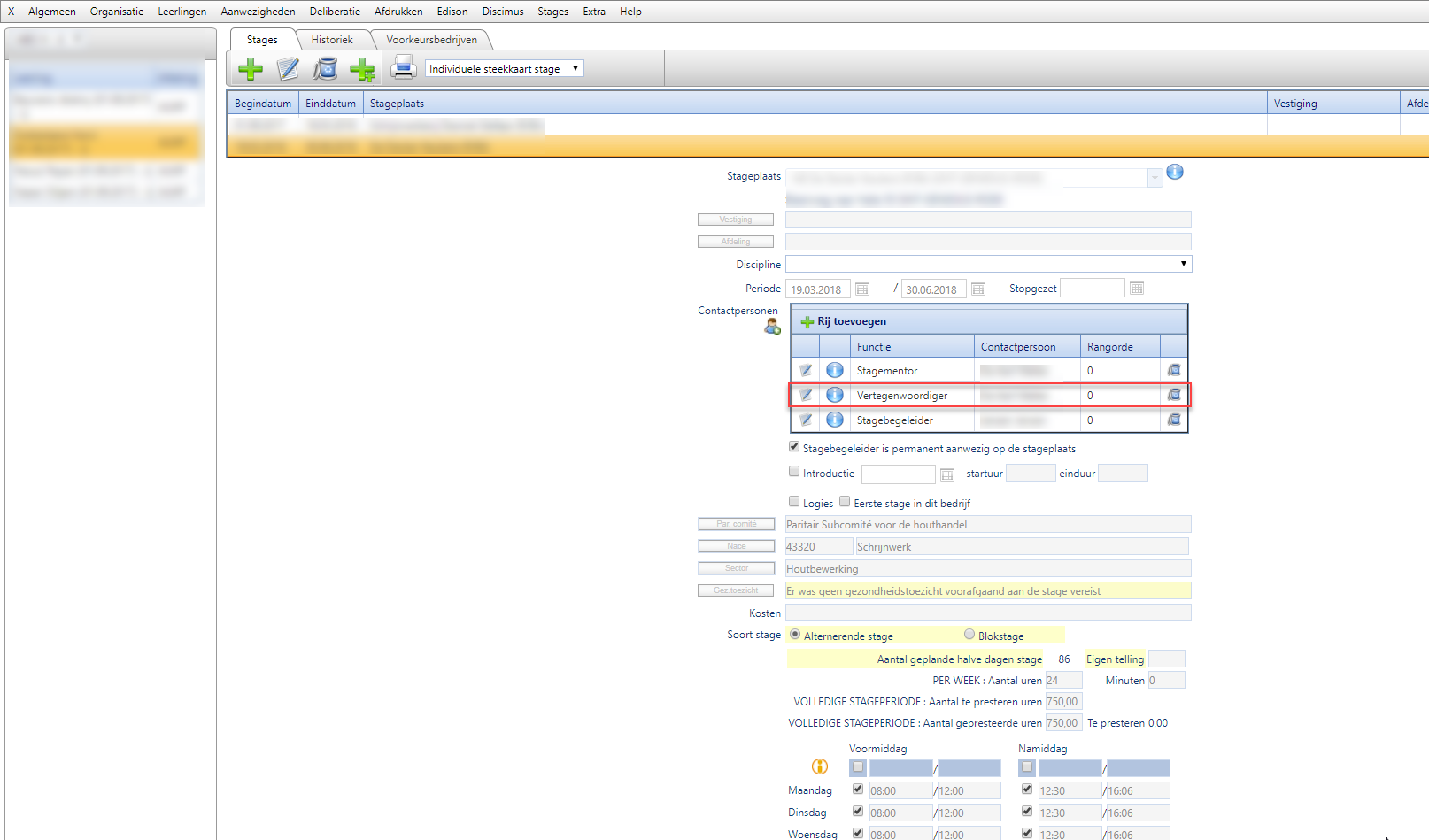
Task: Show info for the Stagebegeleider contact
Action: [834, 420]
